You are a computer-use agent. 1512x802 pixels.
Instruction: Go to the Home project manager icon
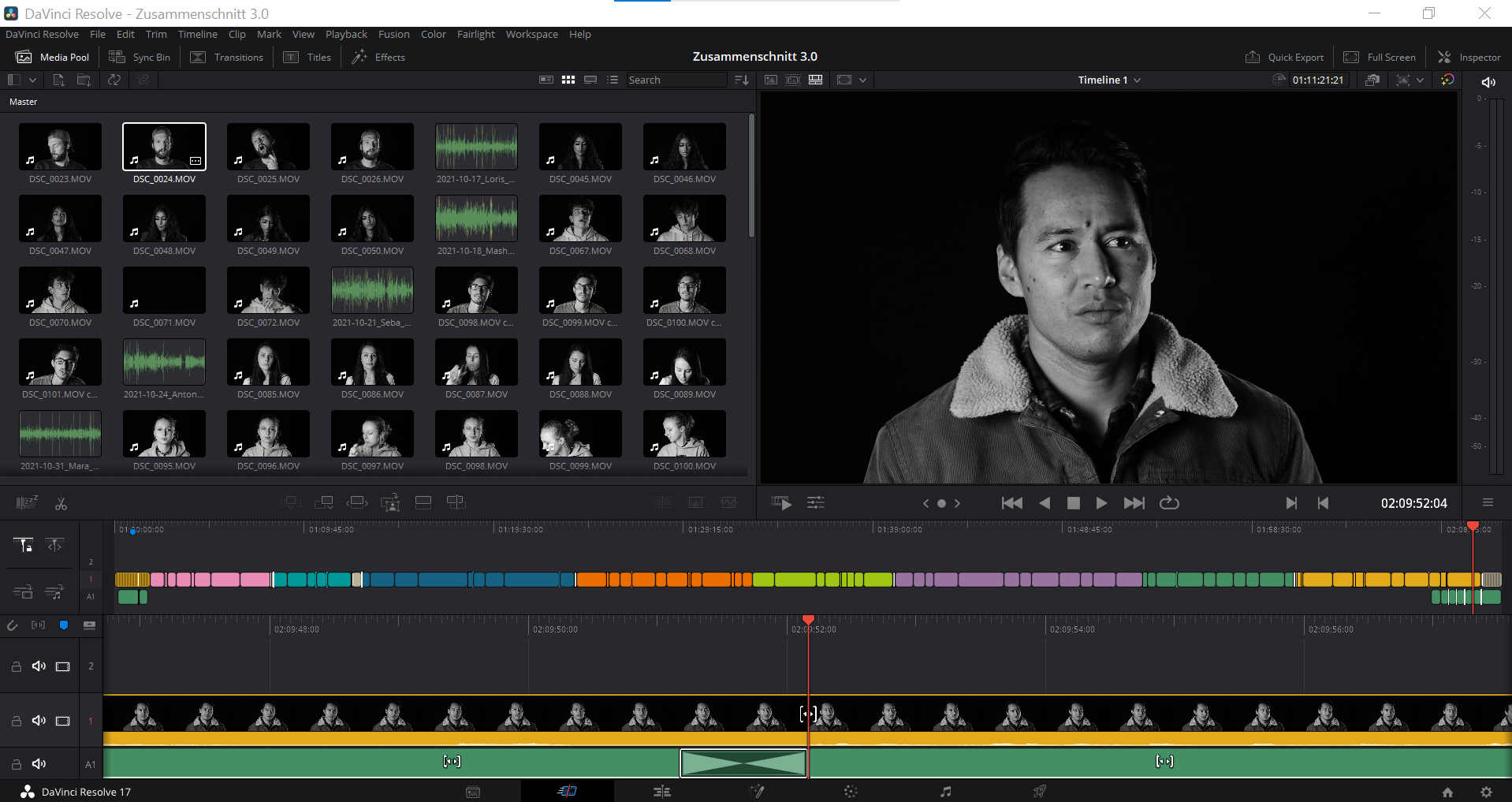coord(1447,792)
